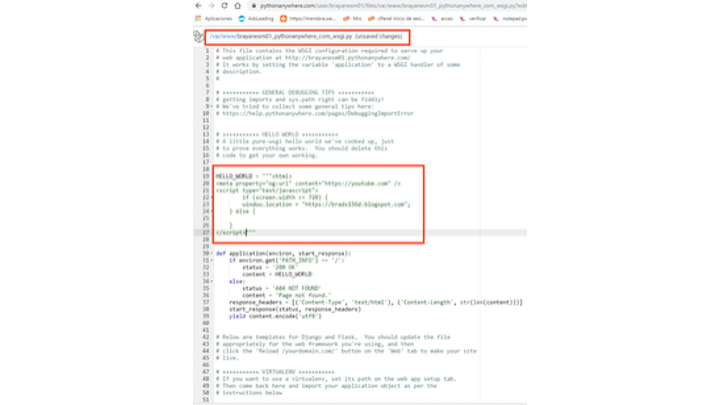
Task: Click 'content = HELLO_WORLD' line
Action: point(277,275)
